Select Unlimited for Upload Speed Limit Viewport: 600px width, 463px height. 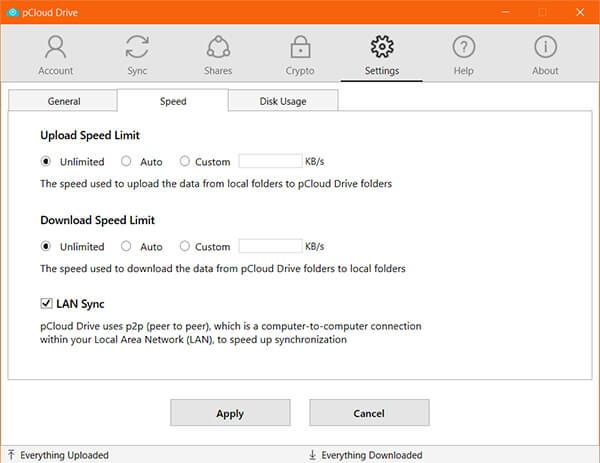[46, 161]
